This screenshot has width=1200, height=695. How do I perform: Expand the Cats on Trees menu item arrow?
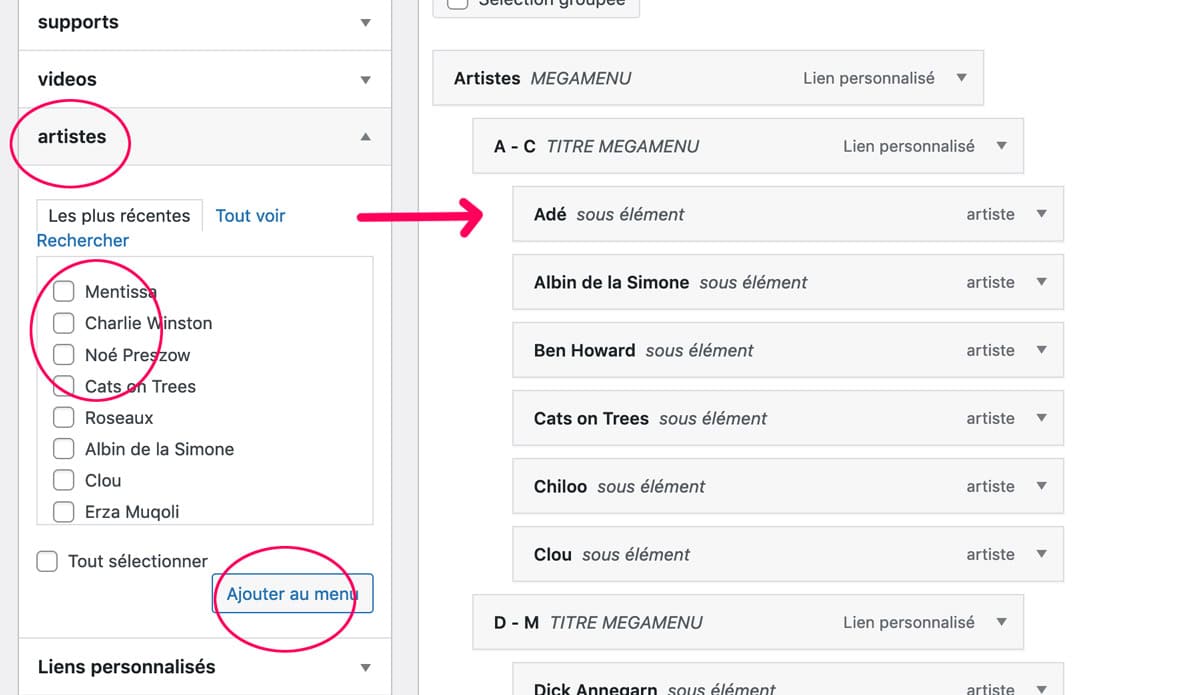click(x=1041, y=418)
